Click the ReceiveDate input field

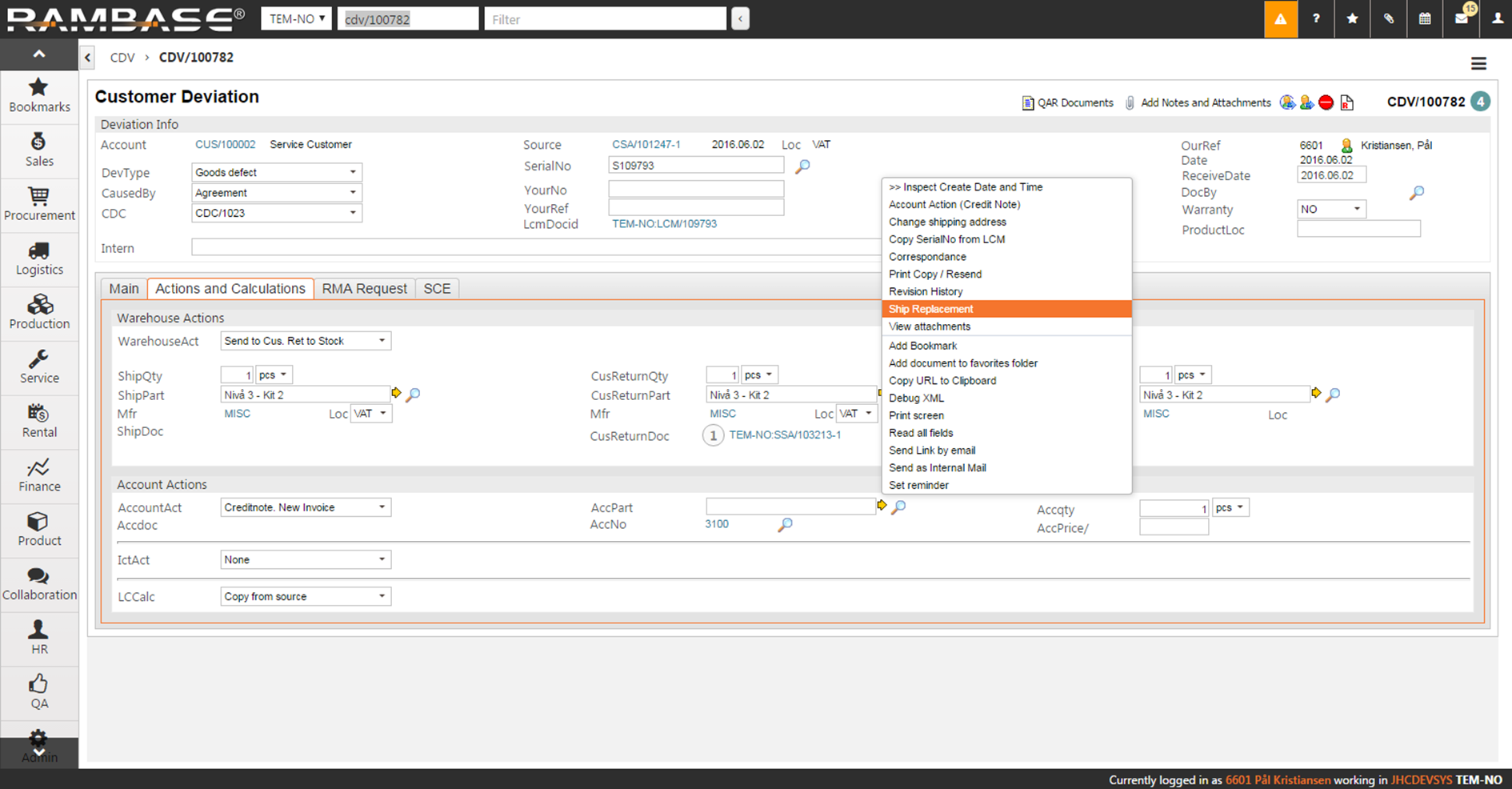[1331, 175]
